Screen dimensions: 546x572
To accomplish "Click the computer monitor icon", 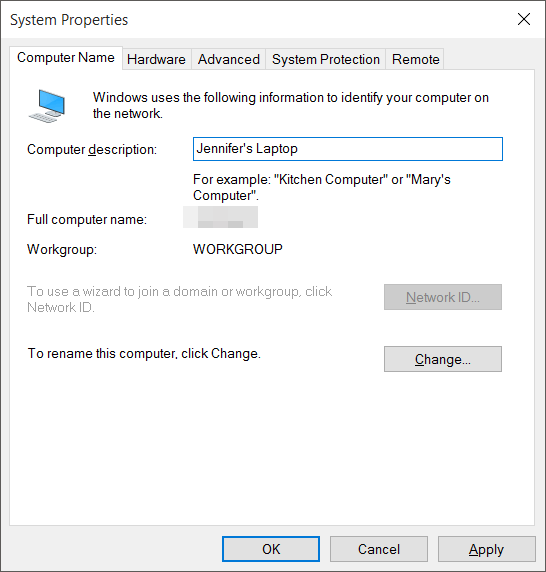I will 47,106.
